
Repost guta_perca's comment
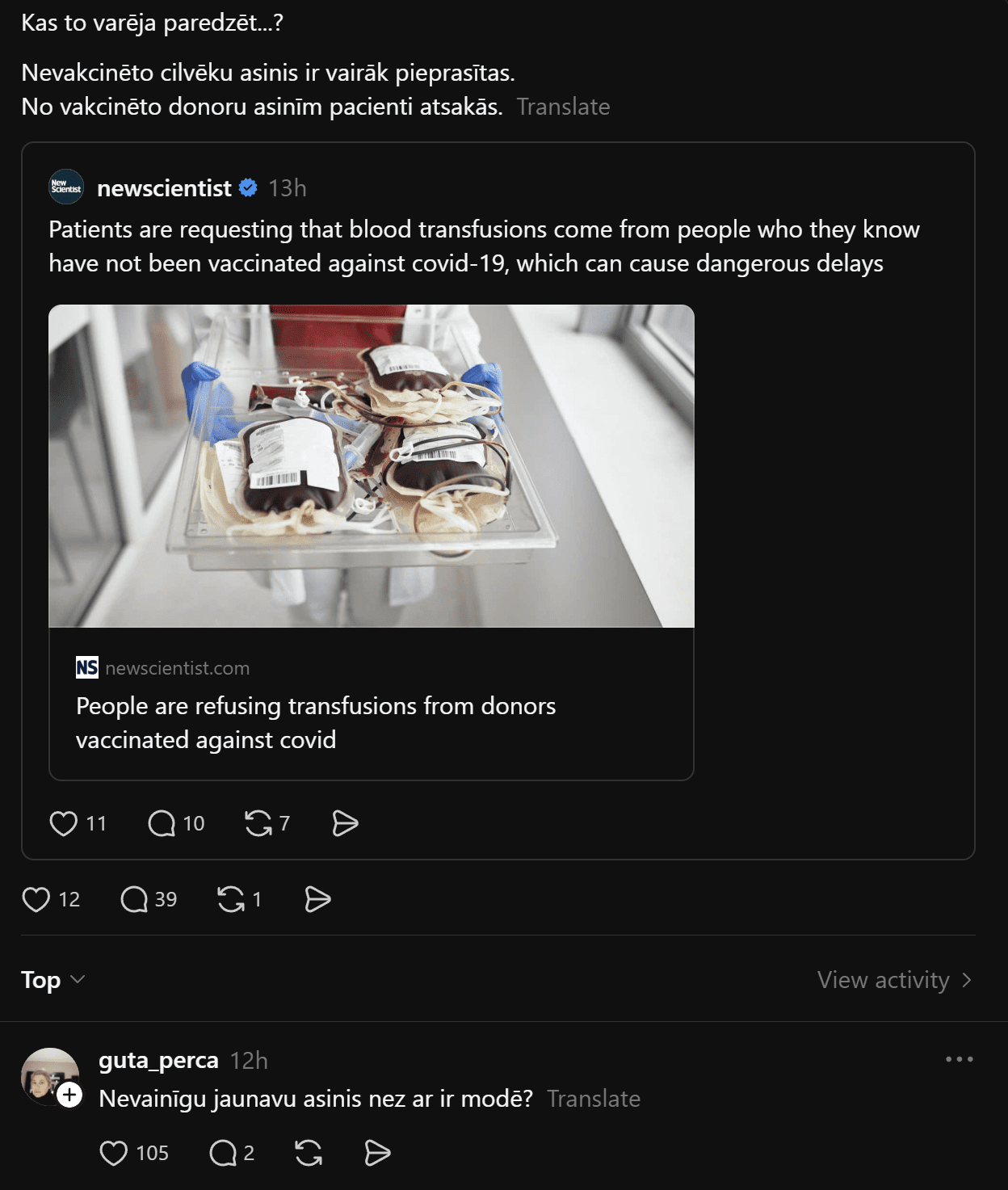tap(309, 1153)
